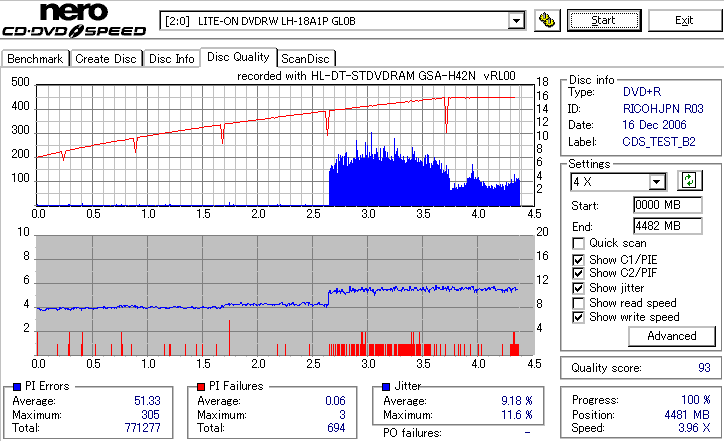Click PI Errors total 771277
This screenshot has height=441, width=724.
[142, 428]
